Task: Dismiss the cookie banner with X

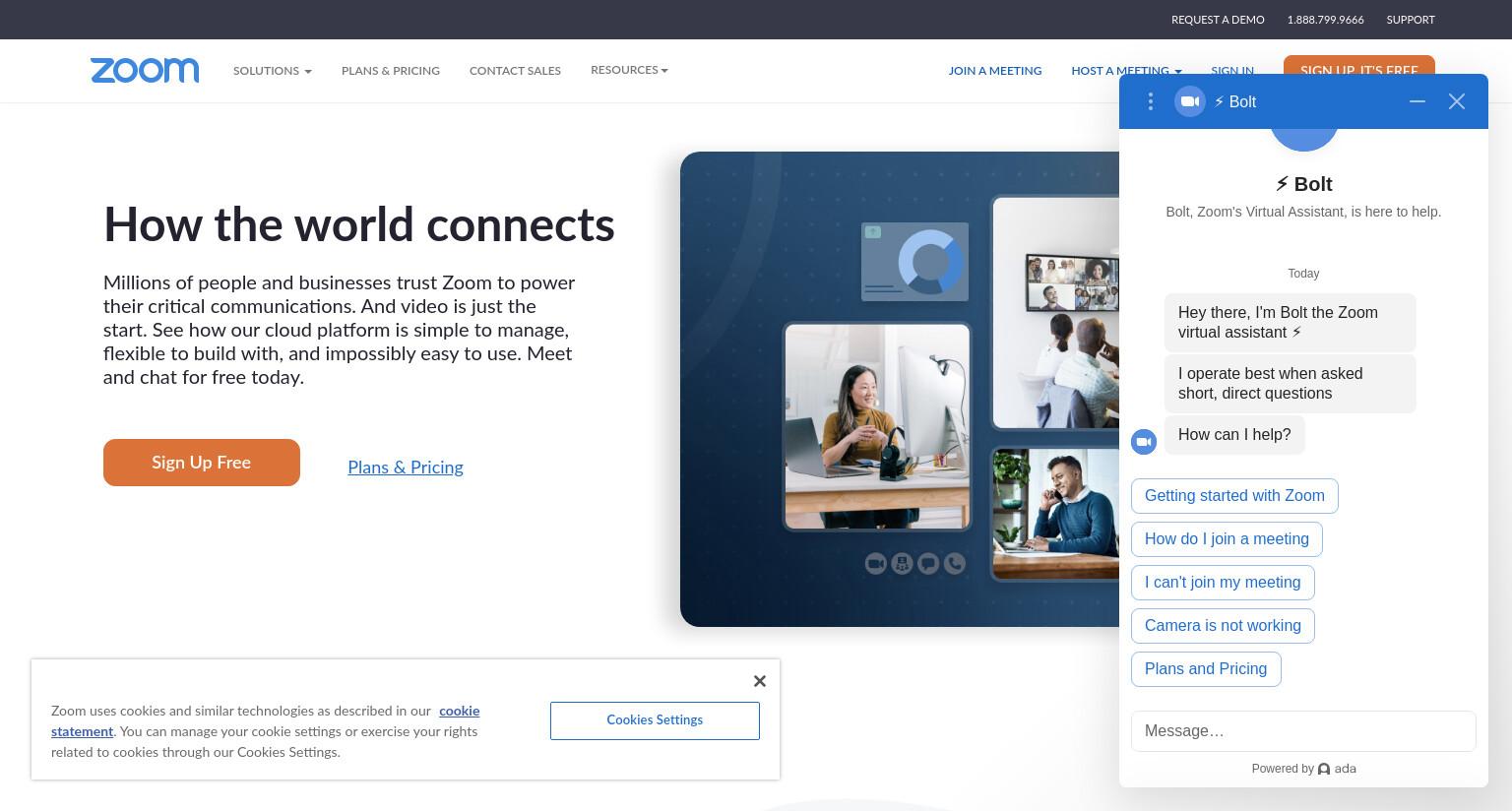Action: click(x=760, y=681)
